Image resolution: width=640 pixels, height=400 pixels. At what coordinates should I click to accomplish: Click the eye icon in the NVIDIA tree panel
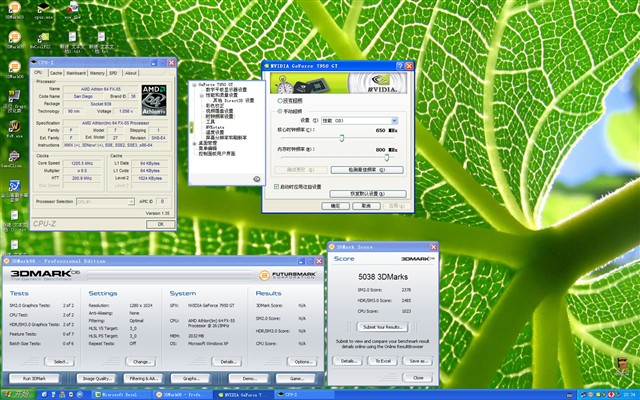(x=257, y=179)
